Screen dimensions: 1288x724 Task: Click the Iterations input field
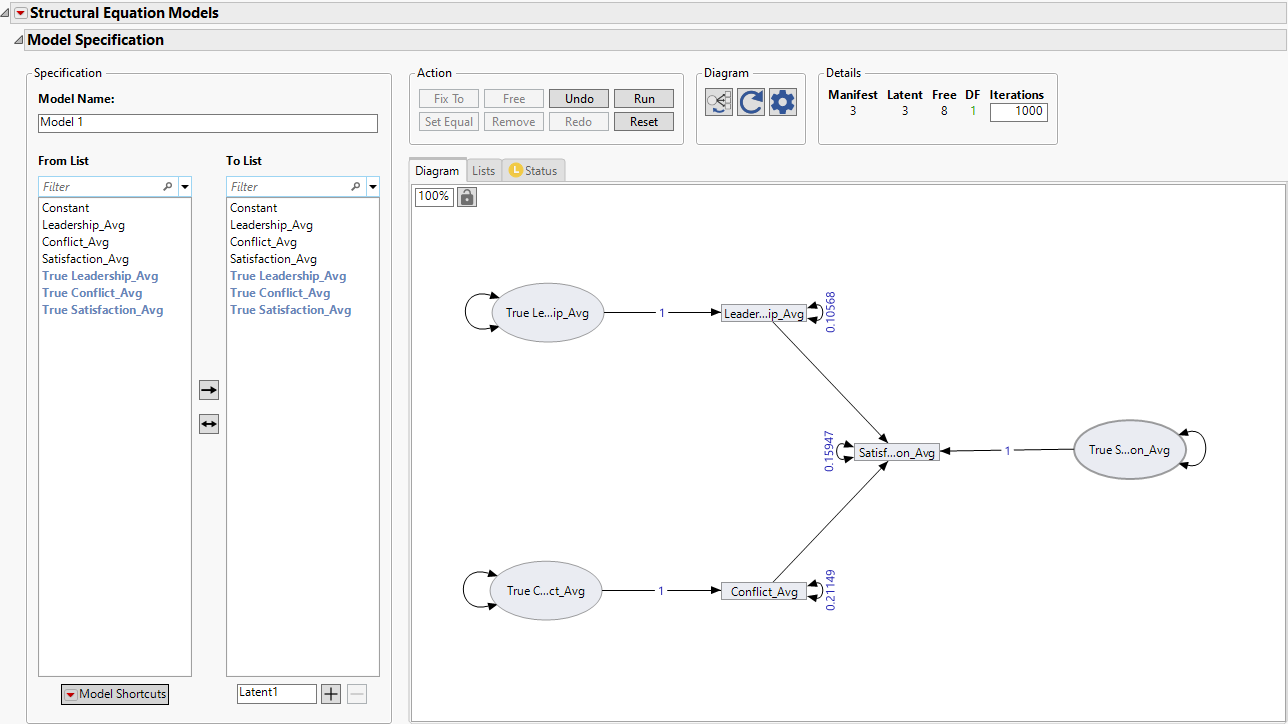point(1018,112)
